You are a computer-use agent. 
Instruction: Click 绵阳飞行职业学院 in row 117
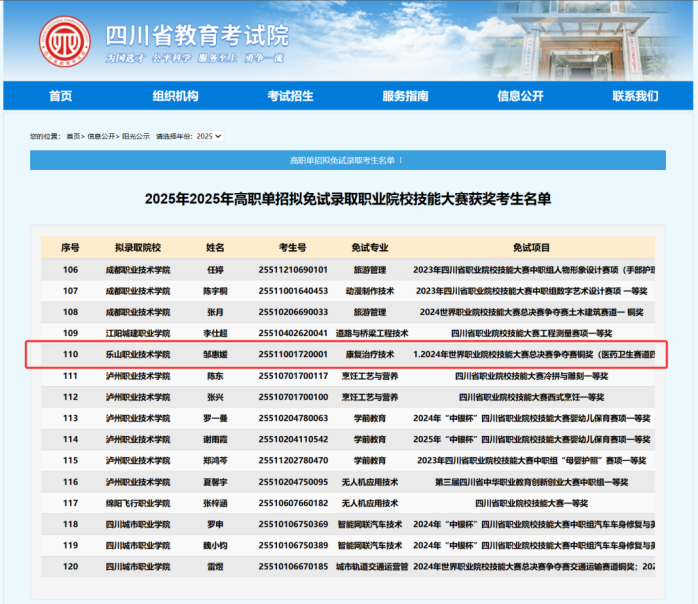click(138, 503)
